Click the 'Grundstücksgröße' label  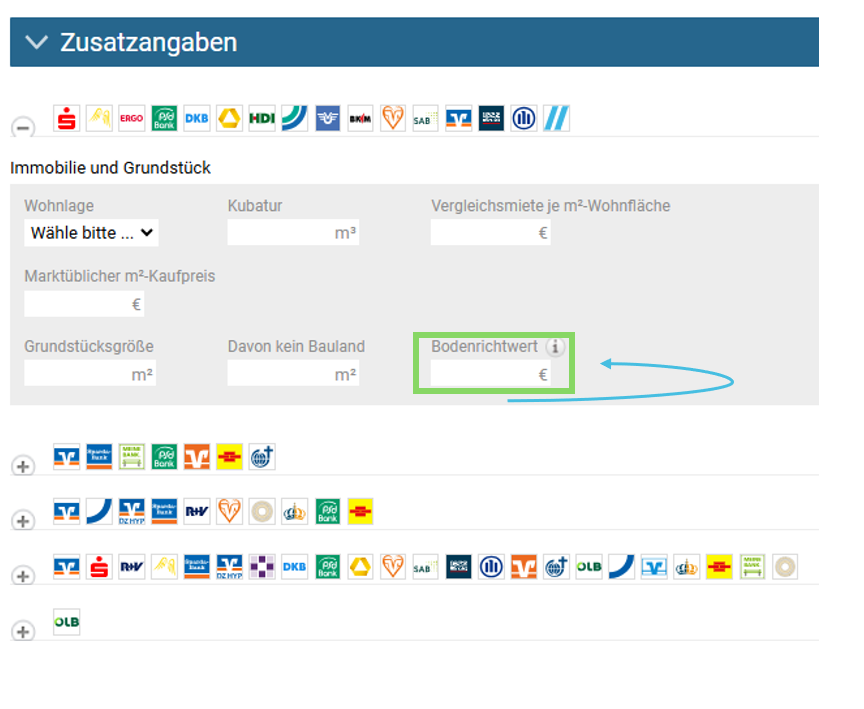89,347
